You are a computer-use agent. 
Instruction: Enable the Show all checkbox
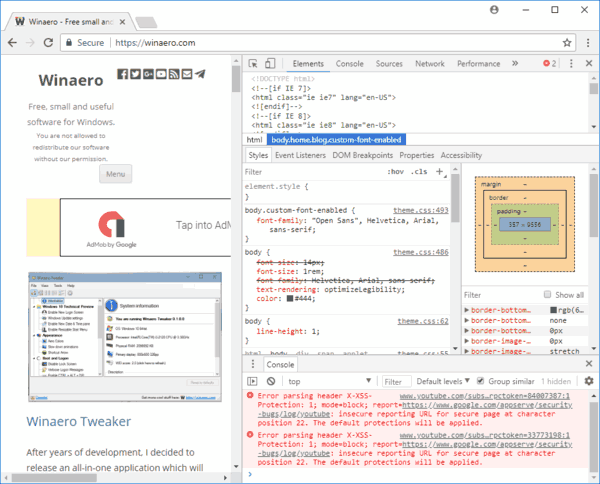tap(548, 294)
